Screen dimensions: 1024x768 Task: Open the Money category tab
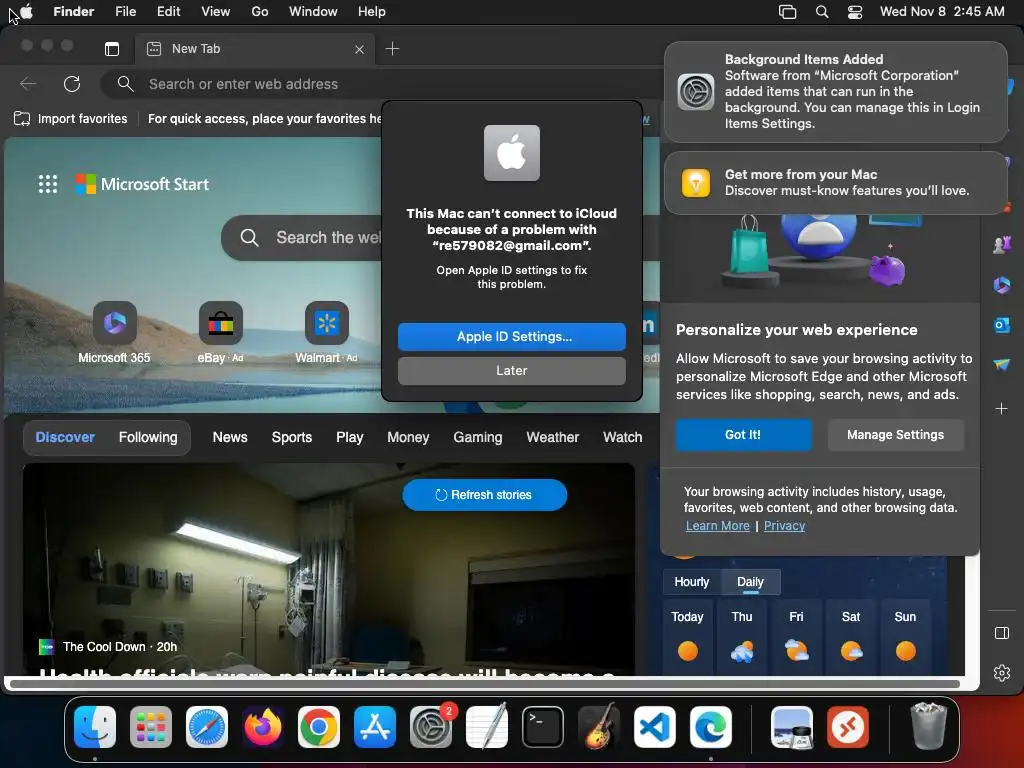408,438
